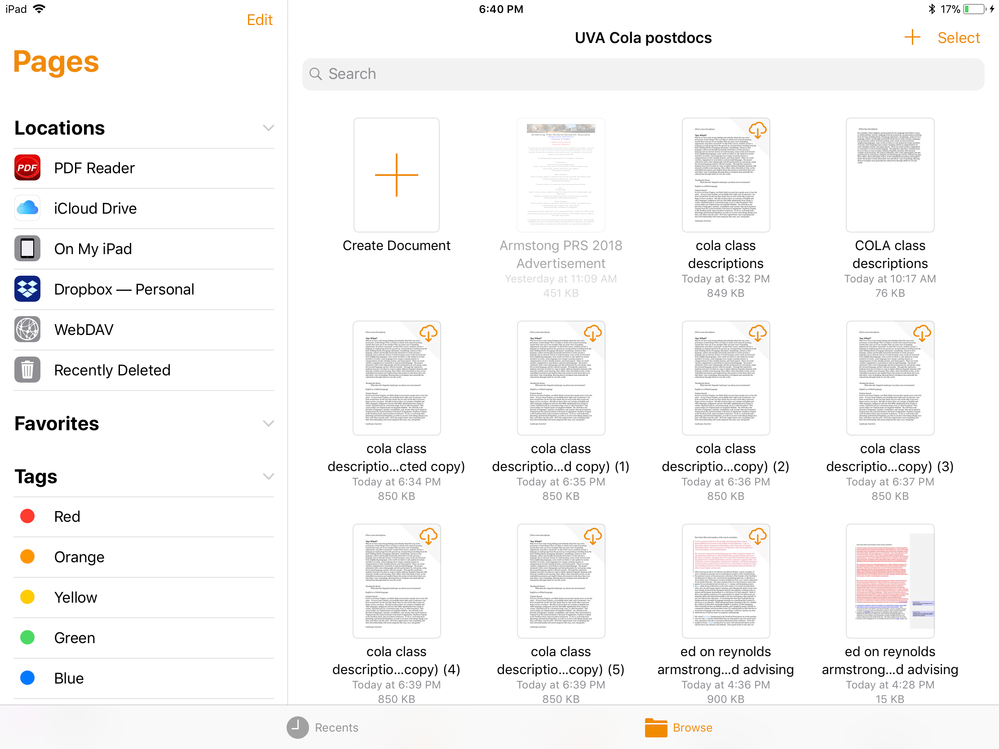Download copy (4) via cloud icon
The image size is (999, 749).
pyautogui.click(x=429, y=536)
